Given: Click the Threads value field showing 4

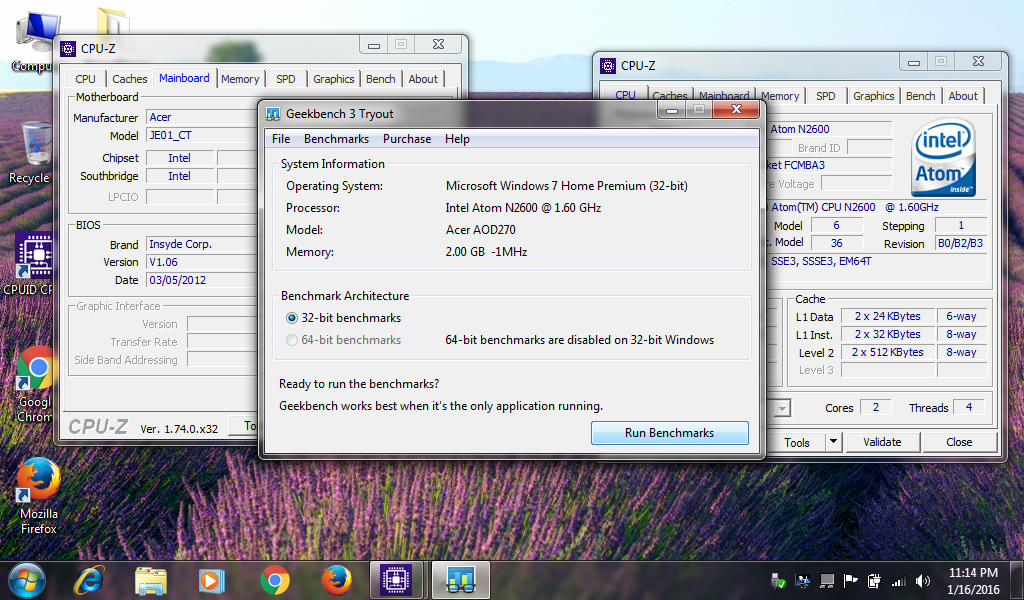Looking at the screenshot, I should tap(968, 407).
